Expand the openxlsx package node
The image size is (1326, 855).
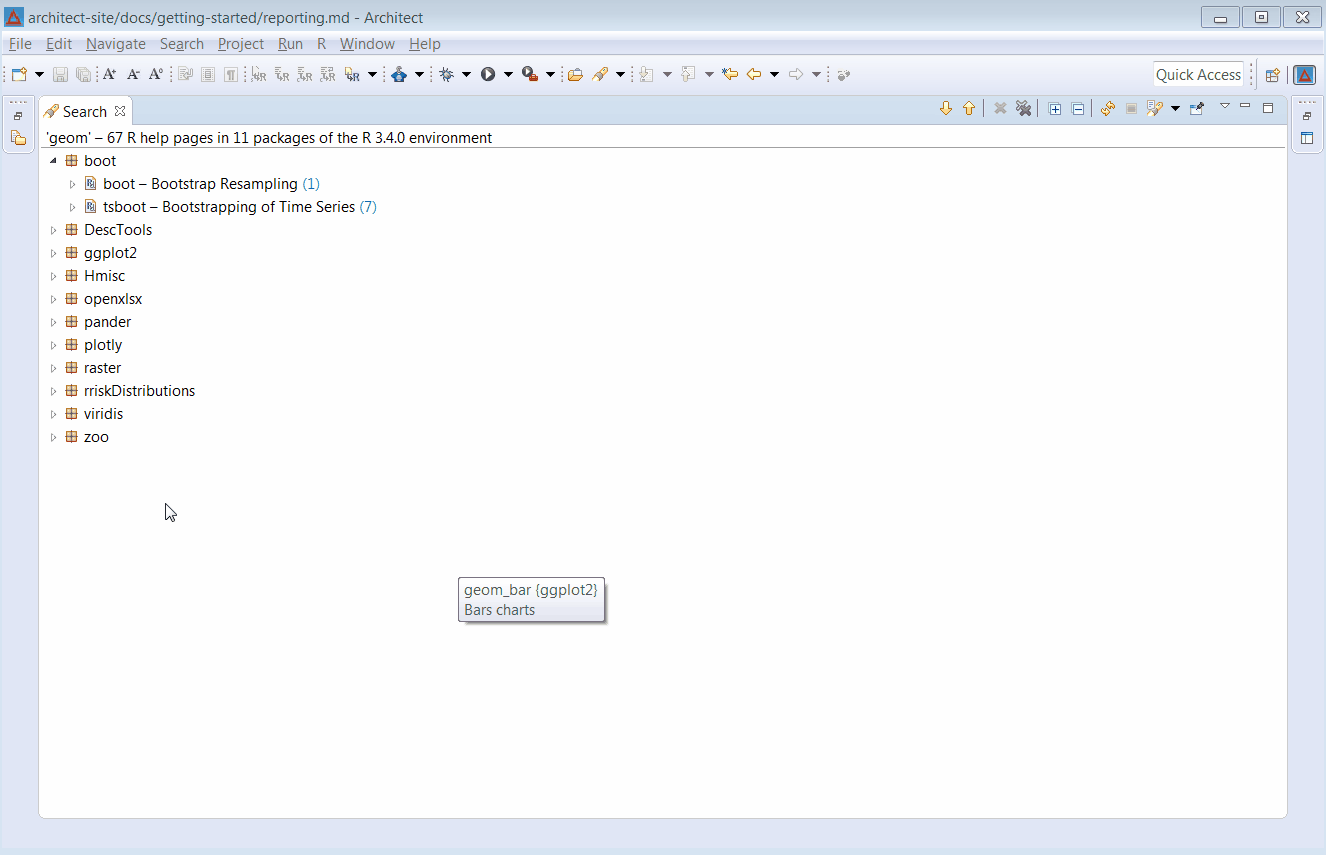click(53, 299)
